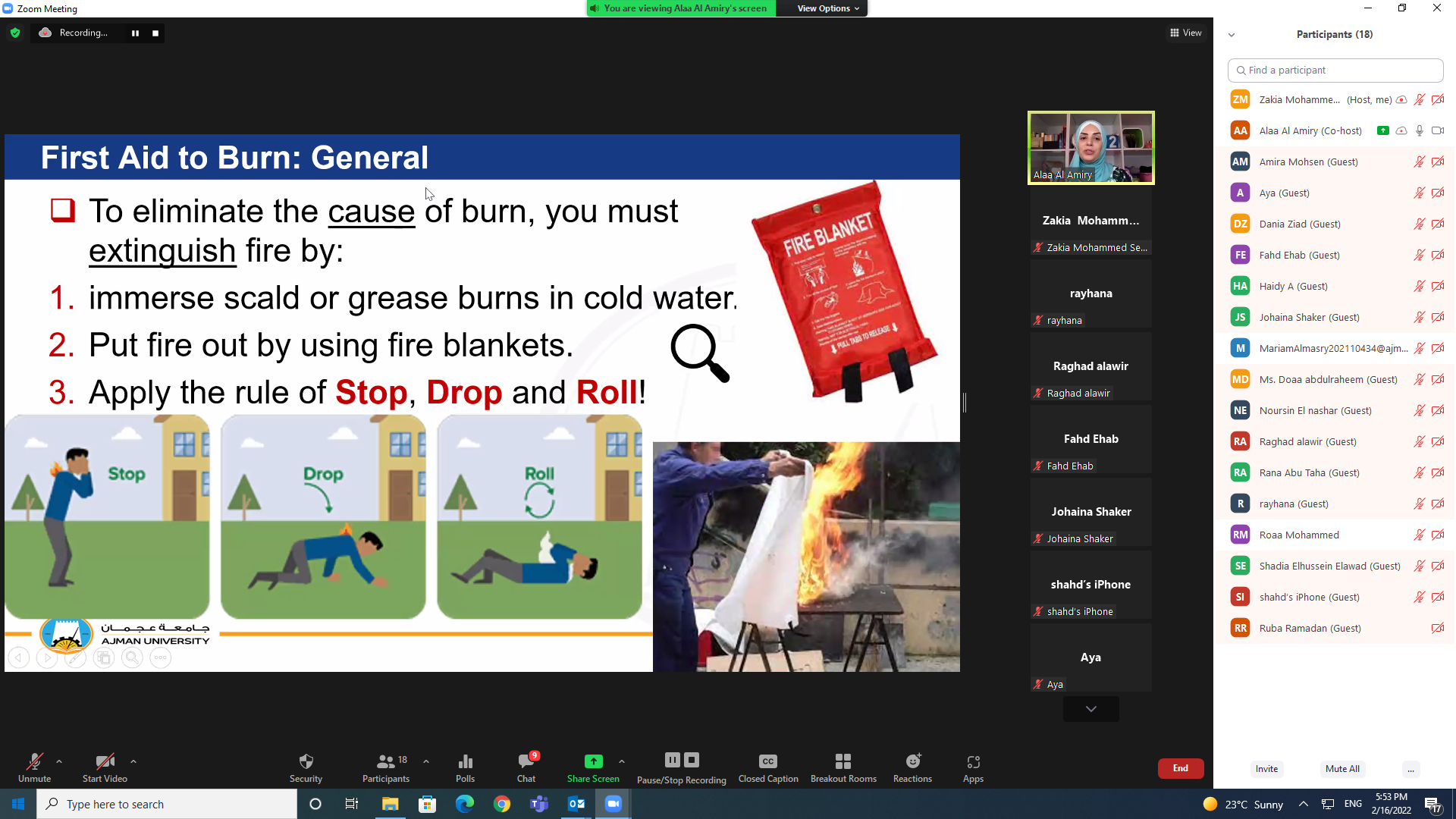1456x819 pixels.
Task: Pause the recording in top bar
Action: [135, 33]
